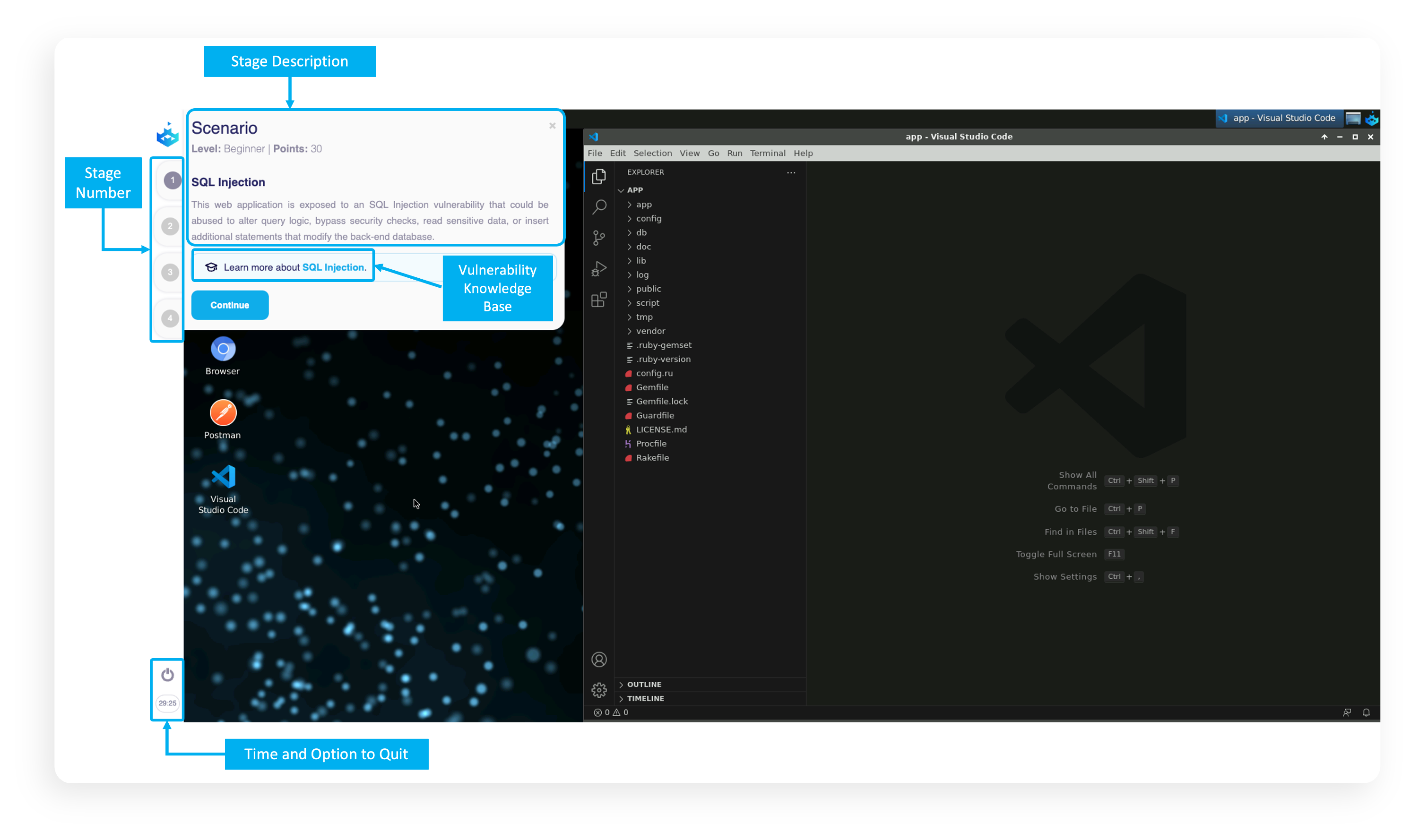Screen dimensions: 1419x840
Task: Expand the OUTLINE section
Action: click(x=710, y=685)
